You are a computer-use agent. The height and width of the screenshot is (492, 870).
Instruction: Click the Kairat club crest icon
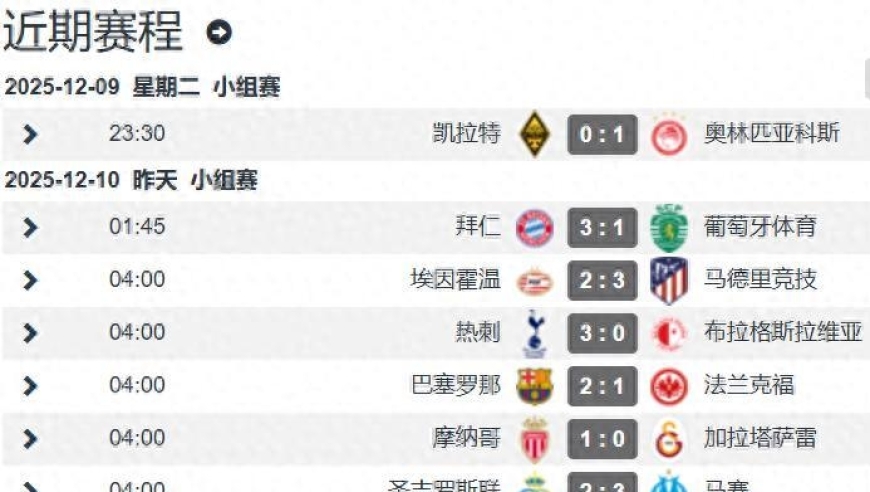pyautogui.click(x=537, y=135)
